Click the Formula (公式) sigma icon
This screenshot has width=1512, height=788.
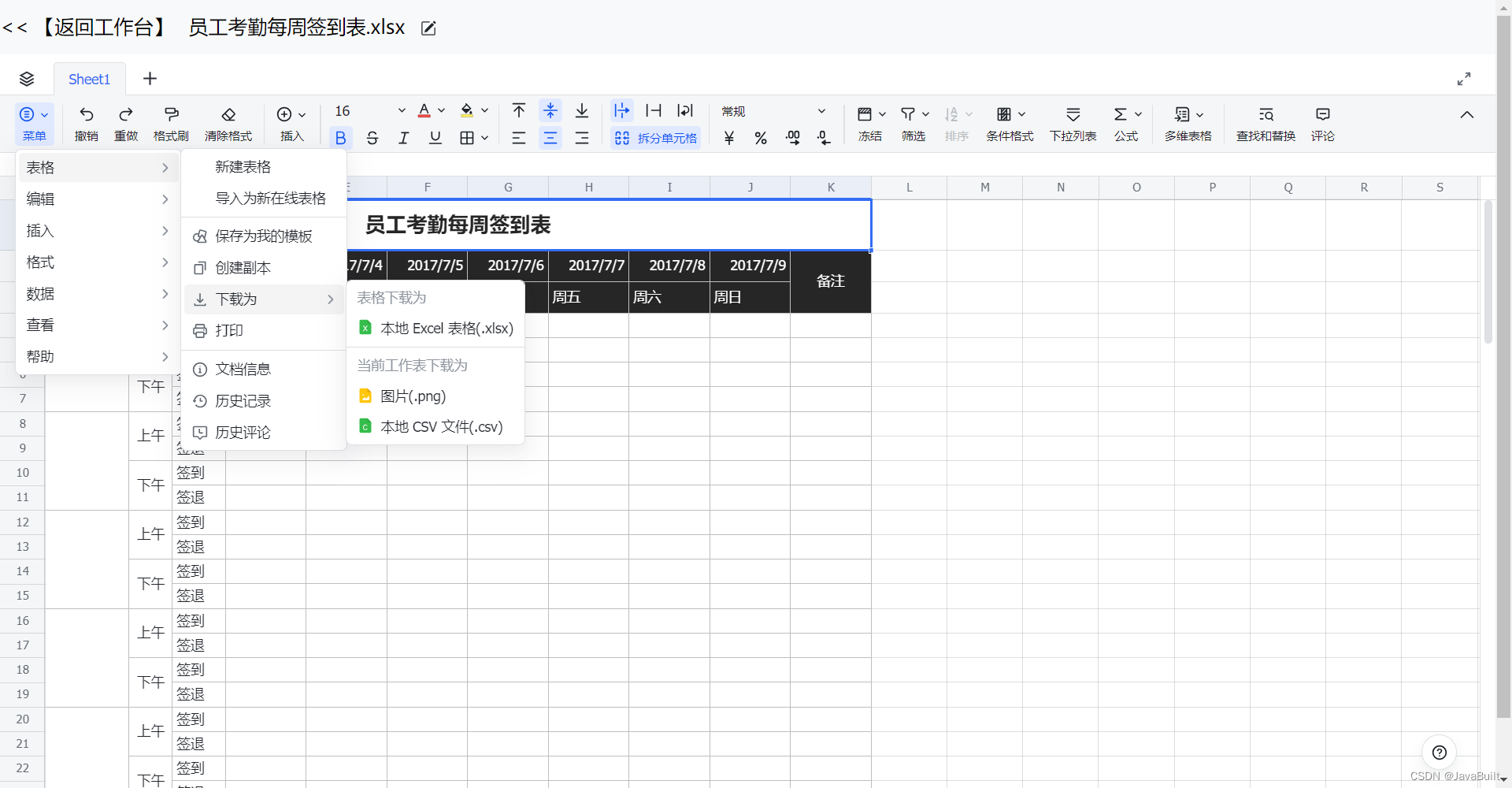pos(1121,114)
